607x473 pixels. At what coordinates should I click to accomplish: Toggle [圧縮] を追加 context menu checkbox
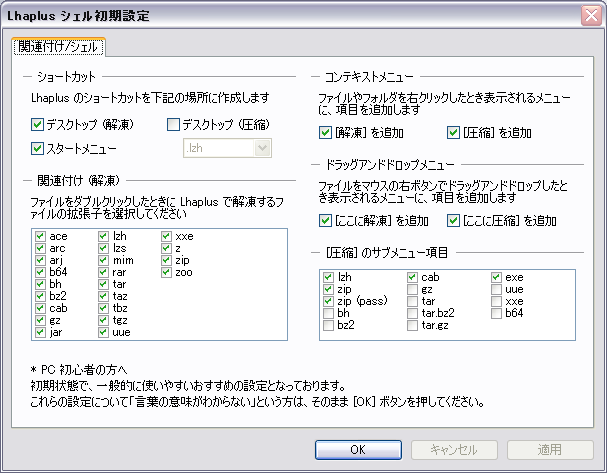coord(453,133)
